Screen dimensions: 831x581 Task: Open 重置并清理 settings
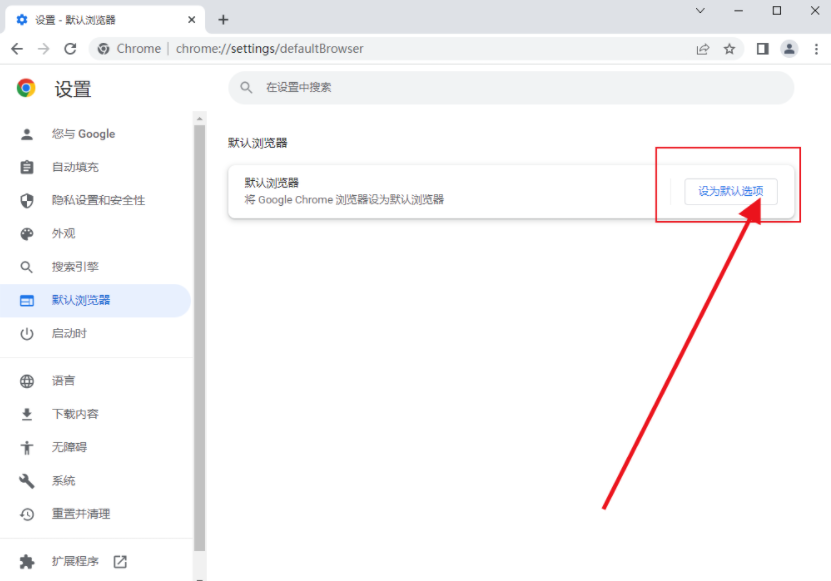(95, 514)
